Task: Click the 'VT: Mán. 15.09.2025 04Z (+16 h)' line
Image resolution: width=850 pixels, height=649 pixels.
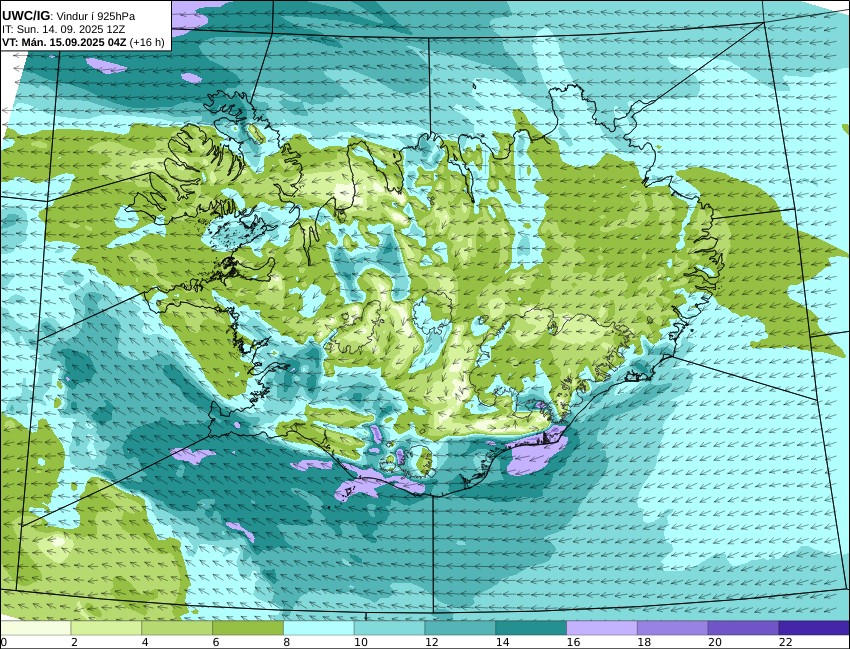Action: pos(83,42)
